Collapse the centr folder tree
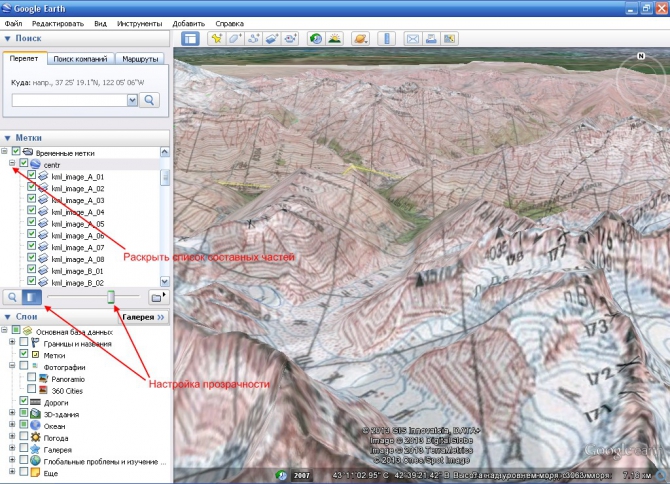 click(12, 163)
